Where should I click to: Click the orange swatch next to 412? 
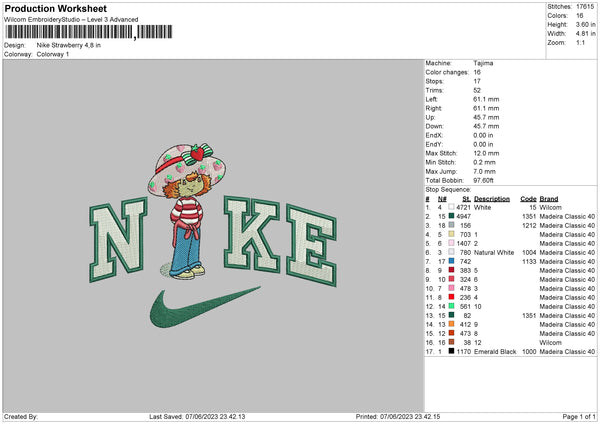452,324
